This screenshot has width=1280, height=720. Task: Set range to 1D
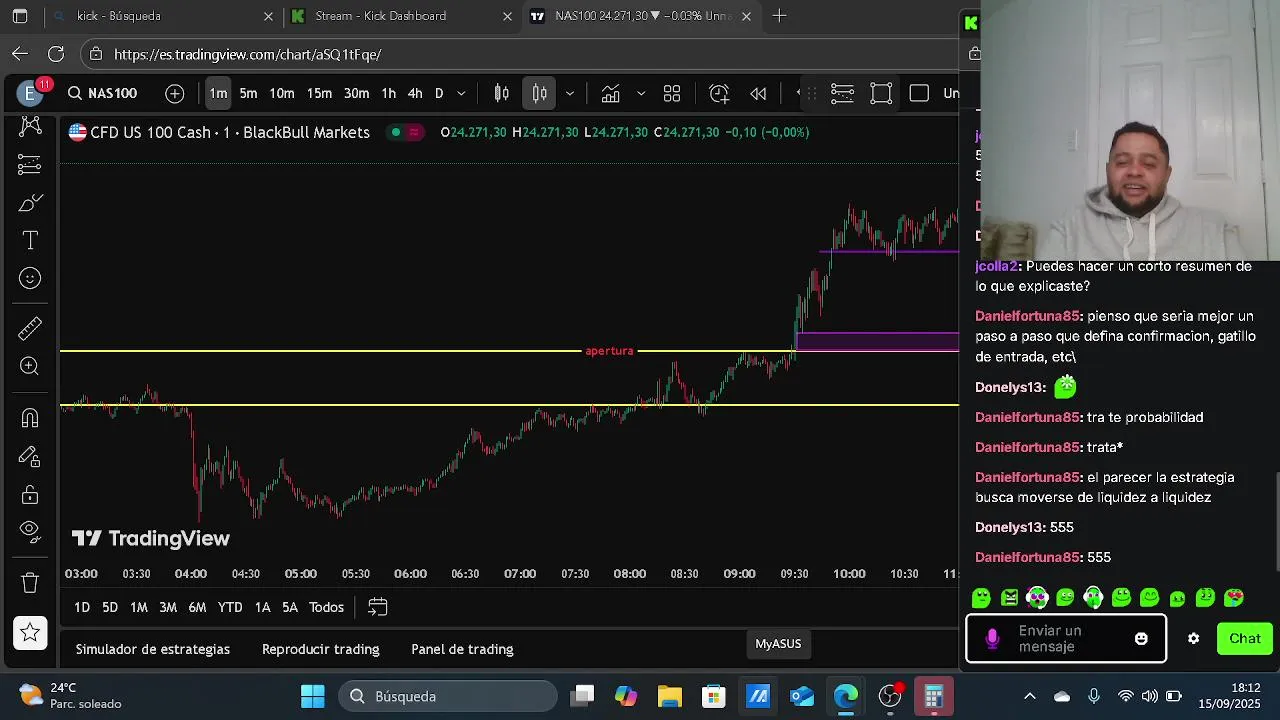click(82, 607)
